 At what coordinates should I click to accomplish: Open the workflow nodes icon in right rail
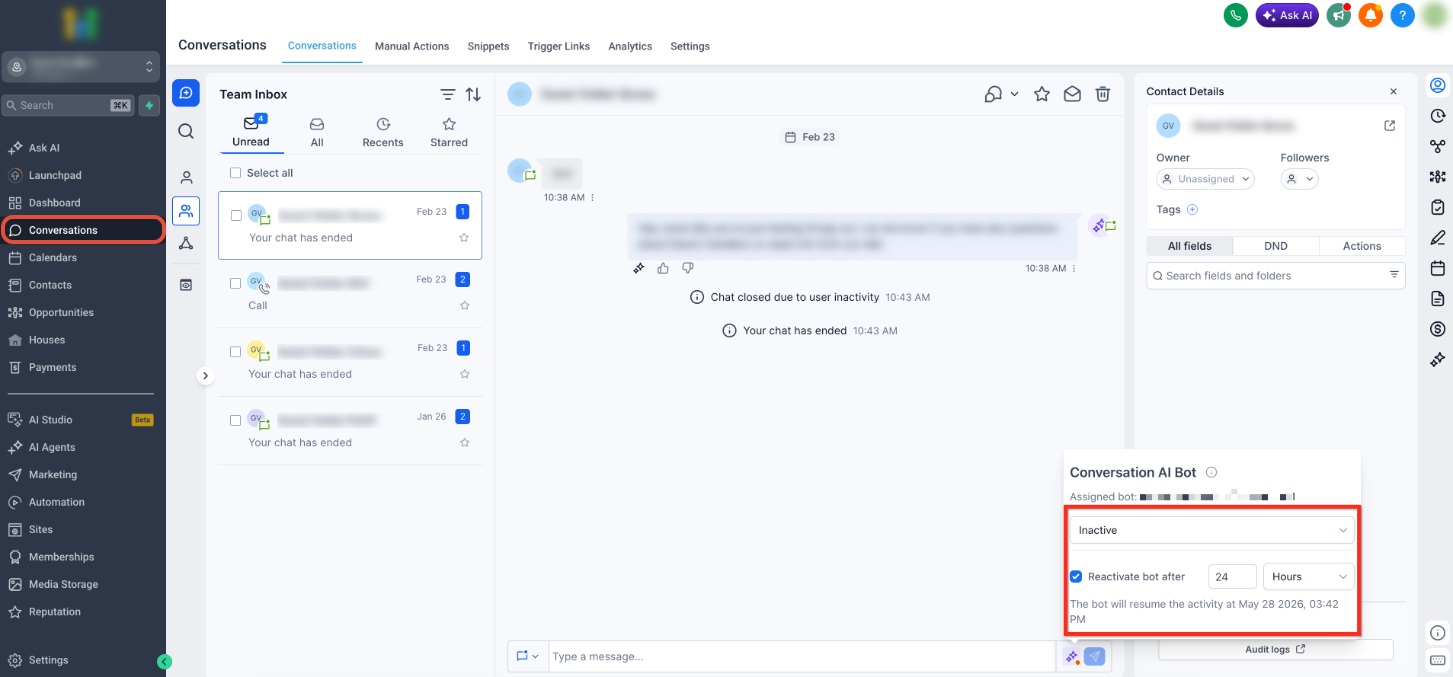click(x=1438, y=146)
